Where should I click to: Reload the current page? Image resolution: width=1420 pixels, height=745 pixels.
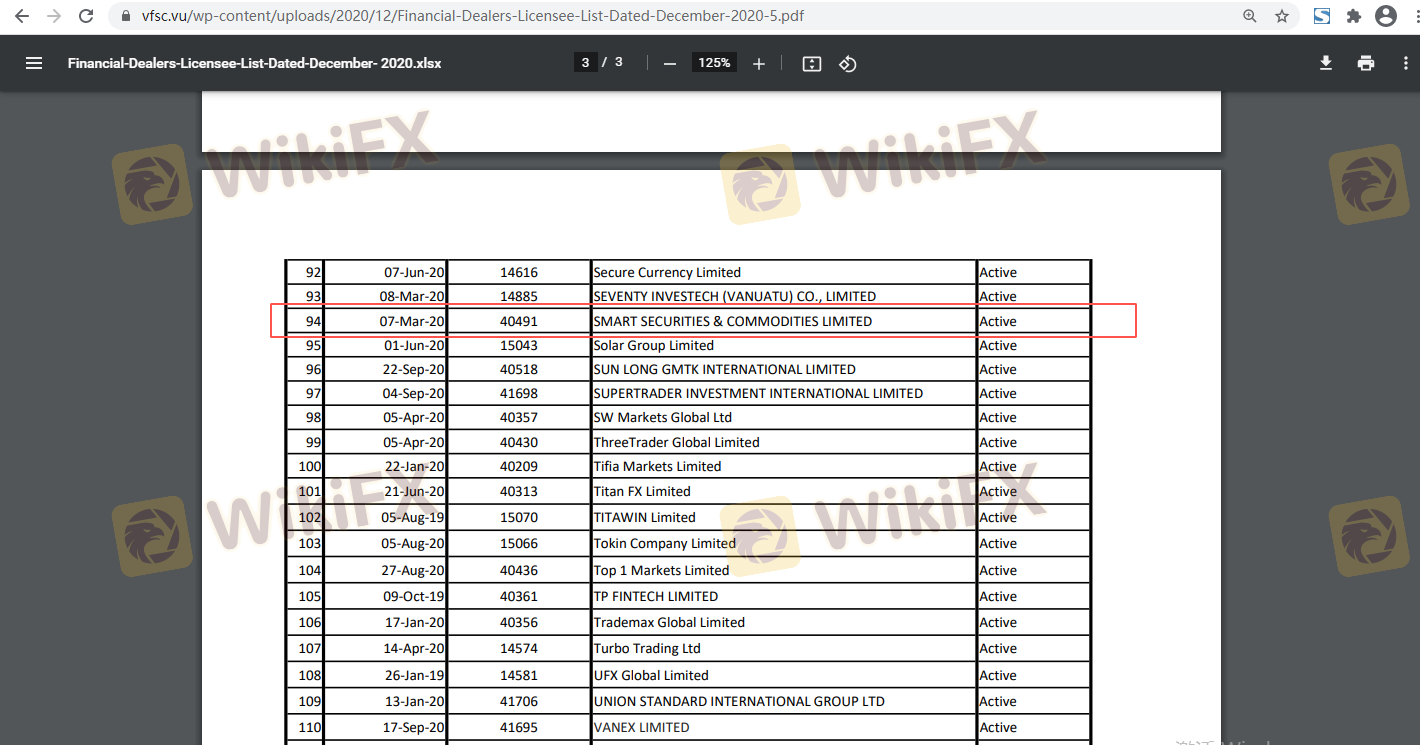tap(87, 16)
